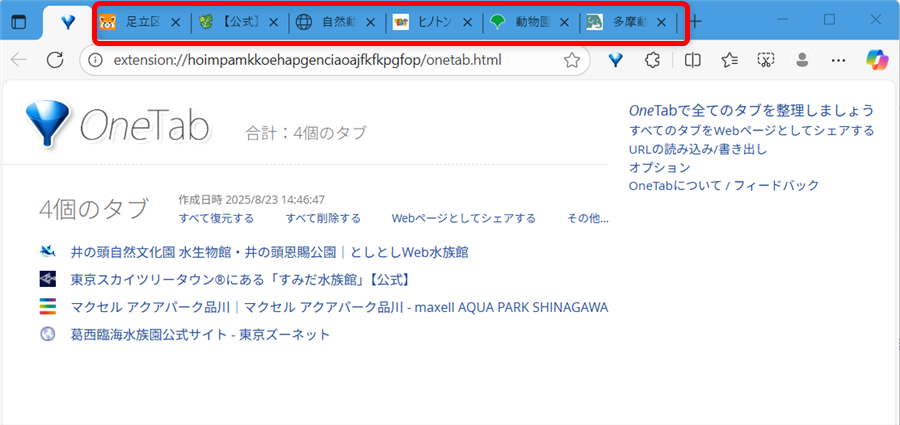Open the オプション link
The image size is (900, 425).
click(660, 168)
